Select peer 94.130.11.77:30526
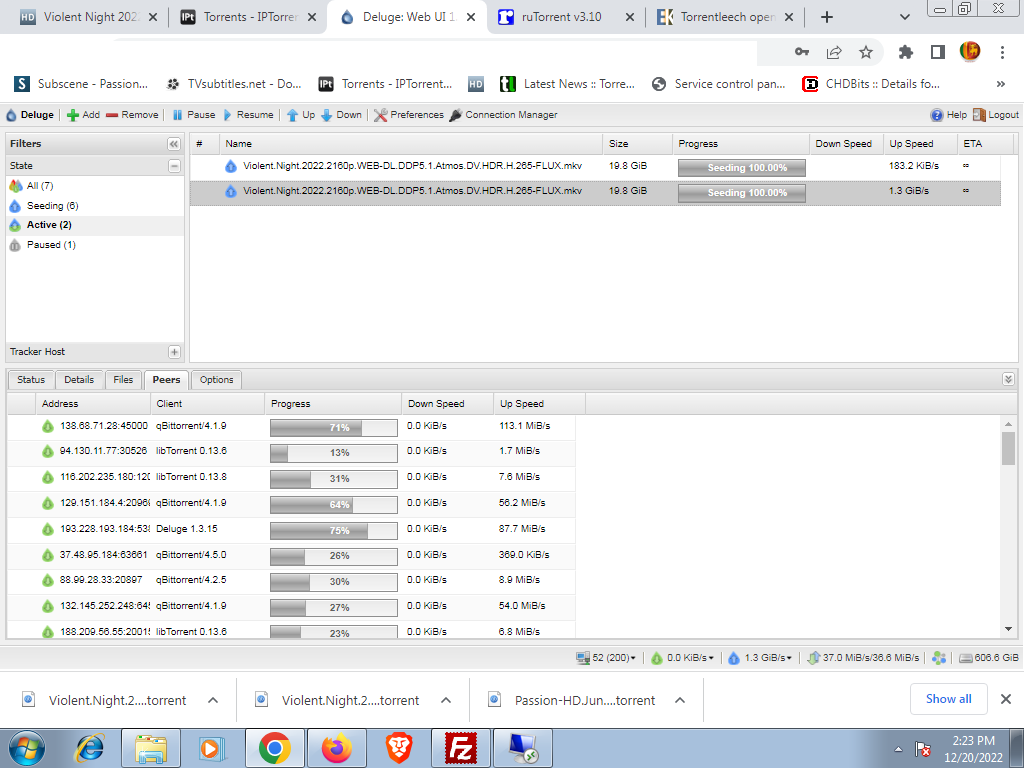This screenshot has width=1024, height=768. pyautogui.click(x=291, y=452)
